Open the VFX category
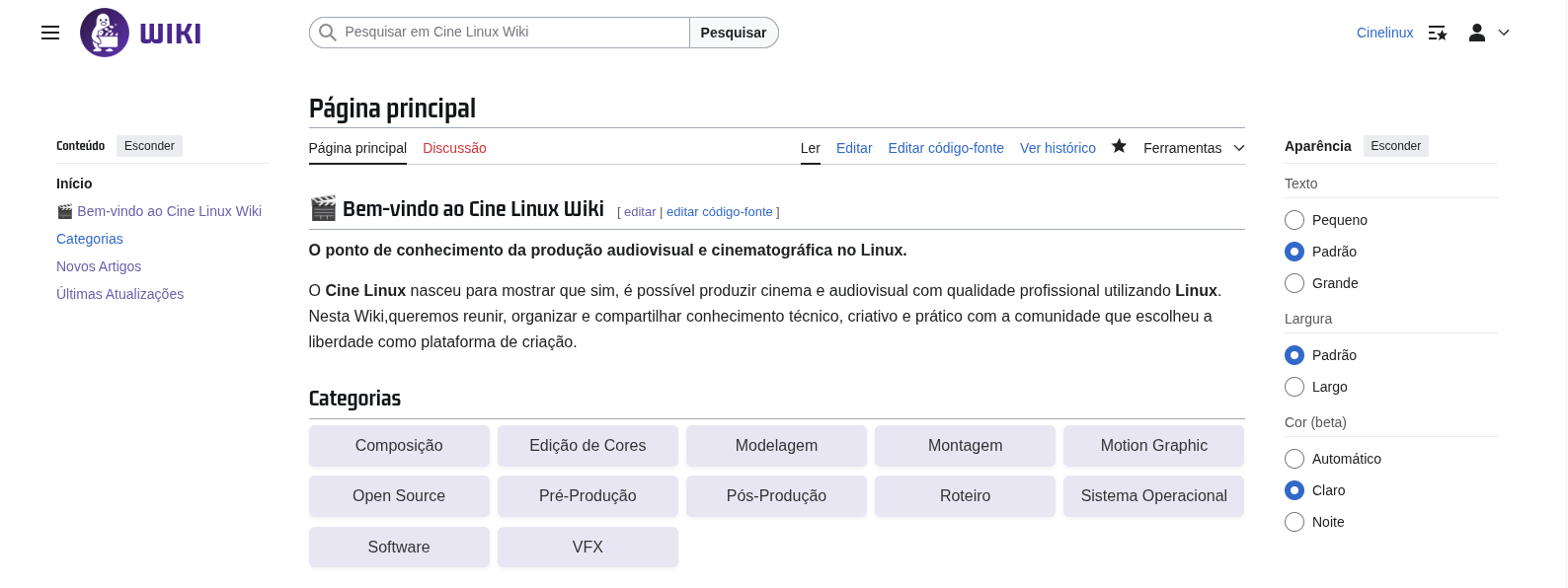1568x588 pixels. click(588, 547)
